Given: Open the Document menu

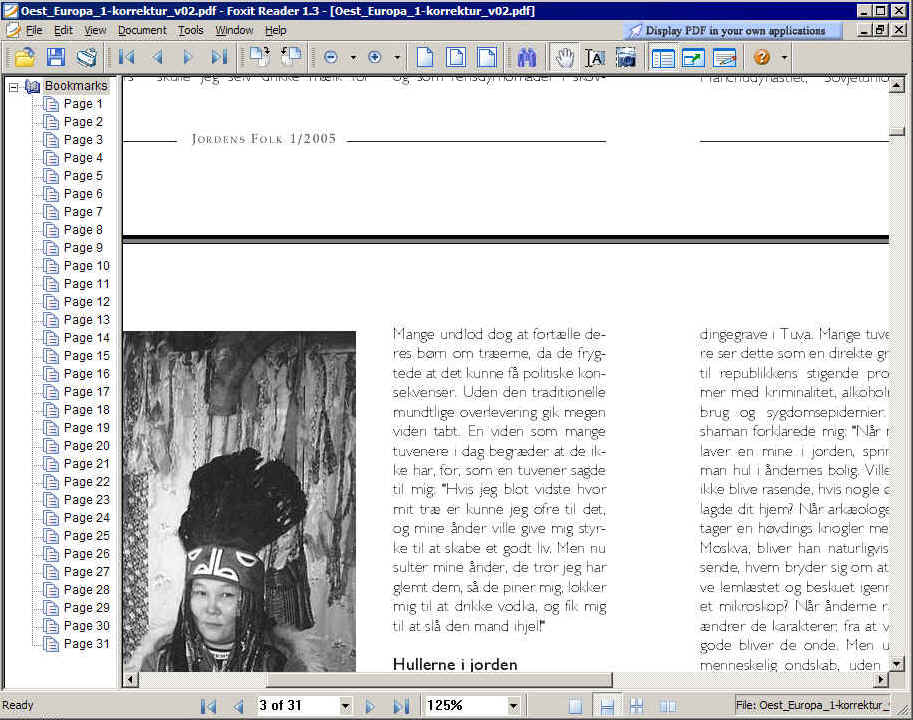Looking at the screenshot, I should (142, 30).
